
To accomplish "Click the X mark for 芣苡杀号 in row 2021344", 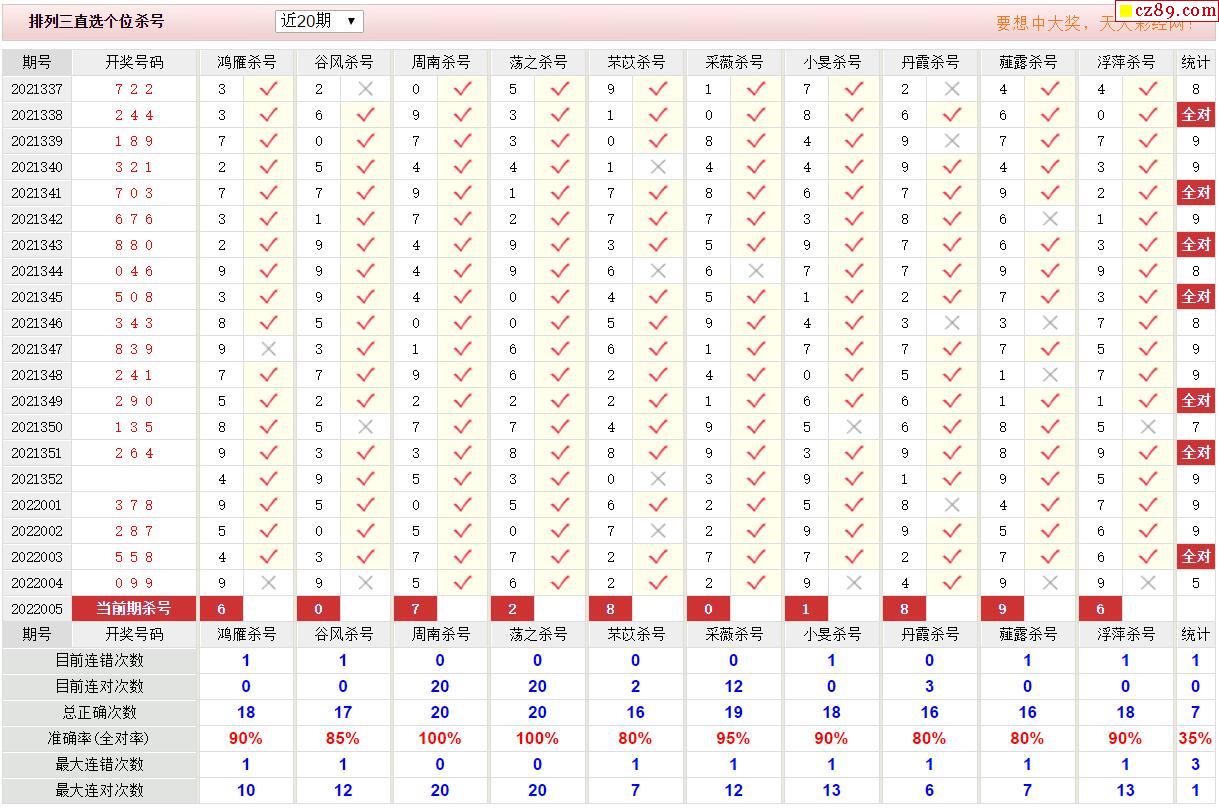I will point(658,271).
